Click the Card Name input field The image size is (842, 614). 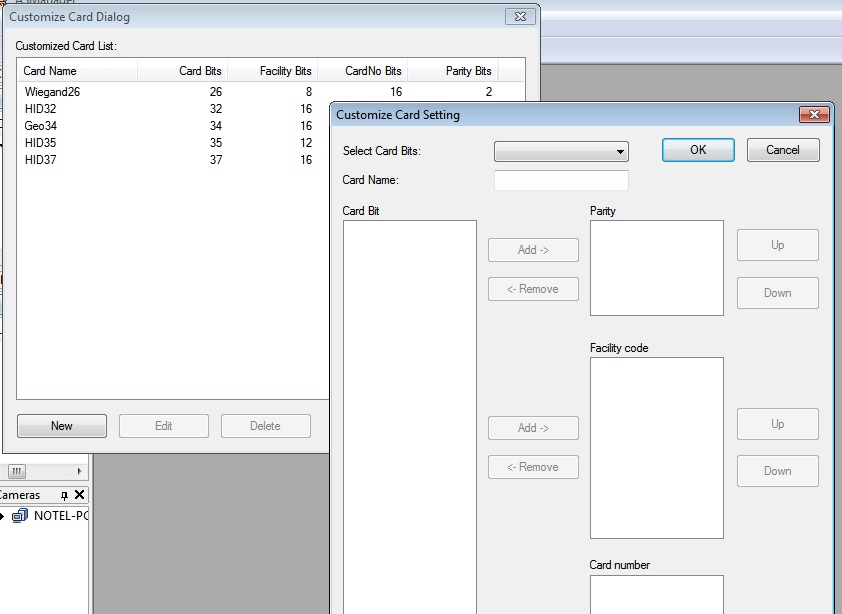tap(561, 180)
